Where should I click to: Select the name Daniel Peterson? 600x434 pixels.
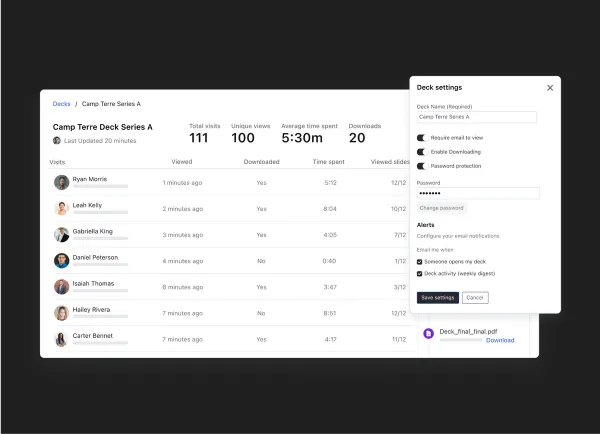pos(95,257)
